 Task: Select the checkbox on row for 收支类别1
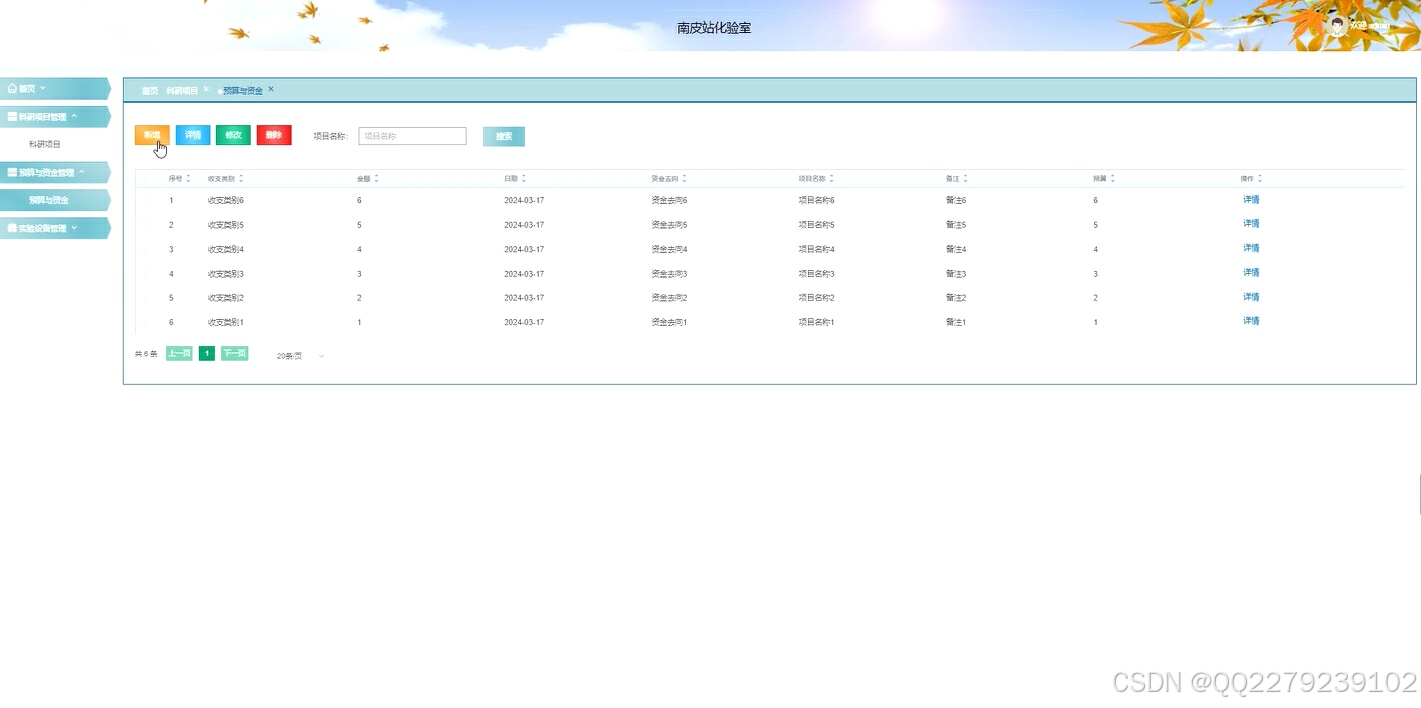click(146, 321)
